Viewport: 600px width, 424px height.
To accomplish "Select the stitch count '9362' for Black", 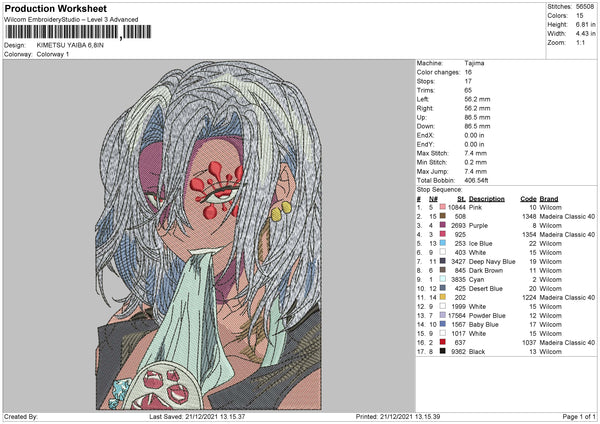I will tap(458, 352).
